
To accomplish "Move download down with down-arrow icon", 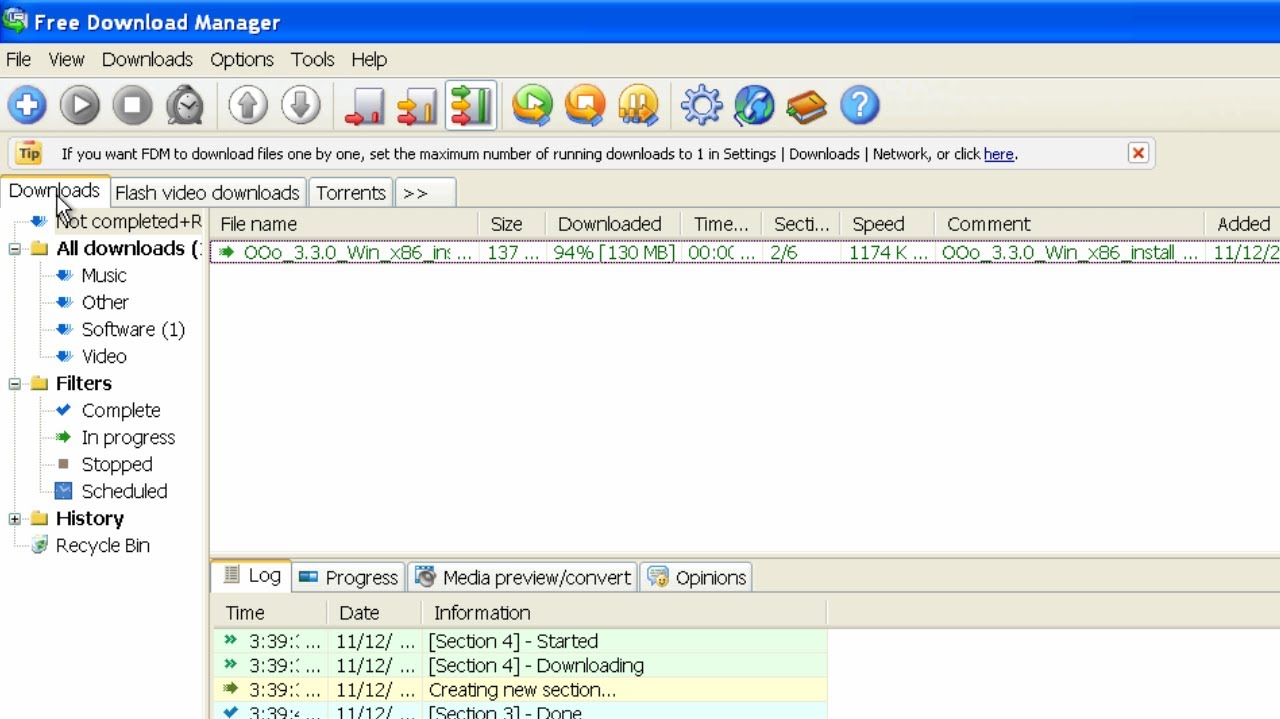I will [x=301, y=105].
